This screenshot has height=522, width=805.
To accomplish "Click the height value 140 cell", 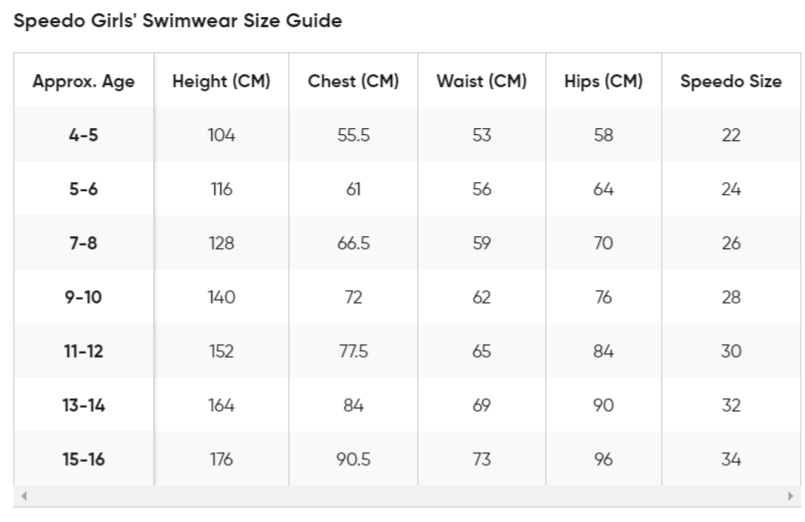I will [221, 297].
